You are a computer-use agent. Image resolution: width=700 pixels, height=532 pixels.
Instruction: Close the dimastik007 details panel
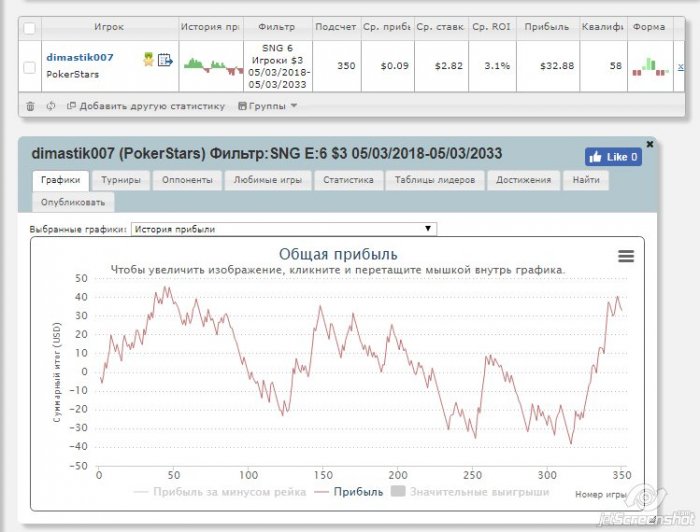pos(650,144)
